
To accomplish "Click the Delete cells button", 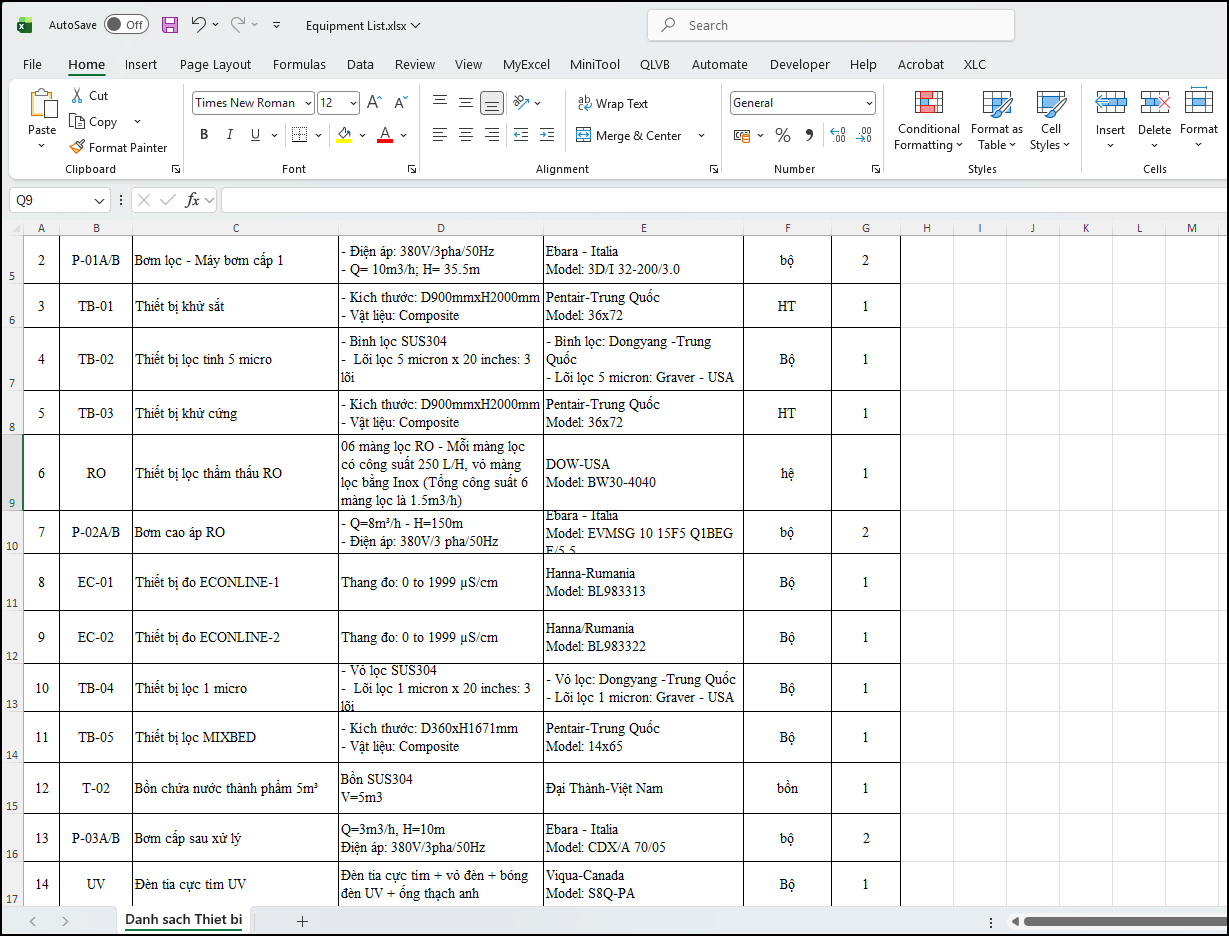I will pos(1154,120).
